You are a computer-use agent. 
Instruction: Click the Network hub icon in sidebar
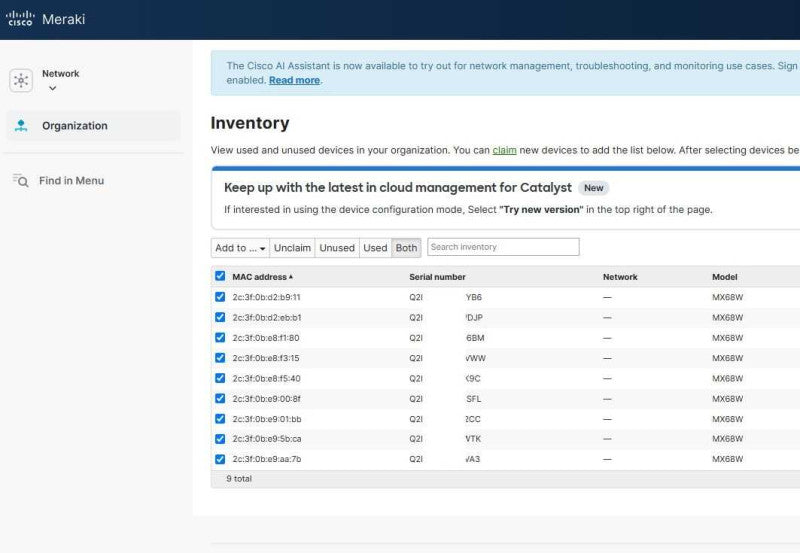(x=21, y=80)
